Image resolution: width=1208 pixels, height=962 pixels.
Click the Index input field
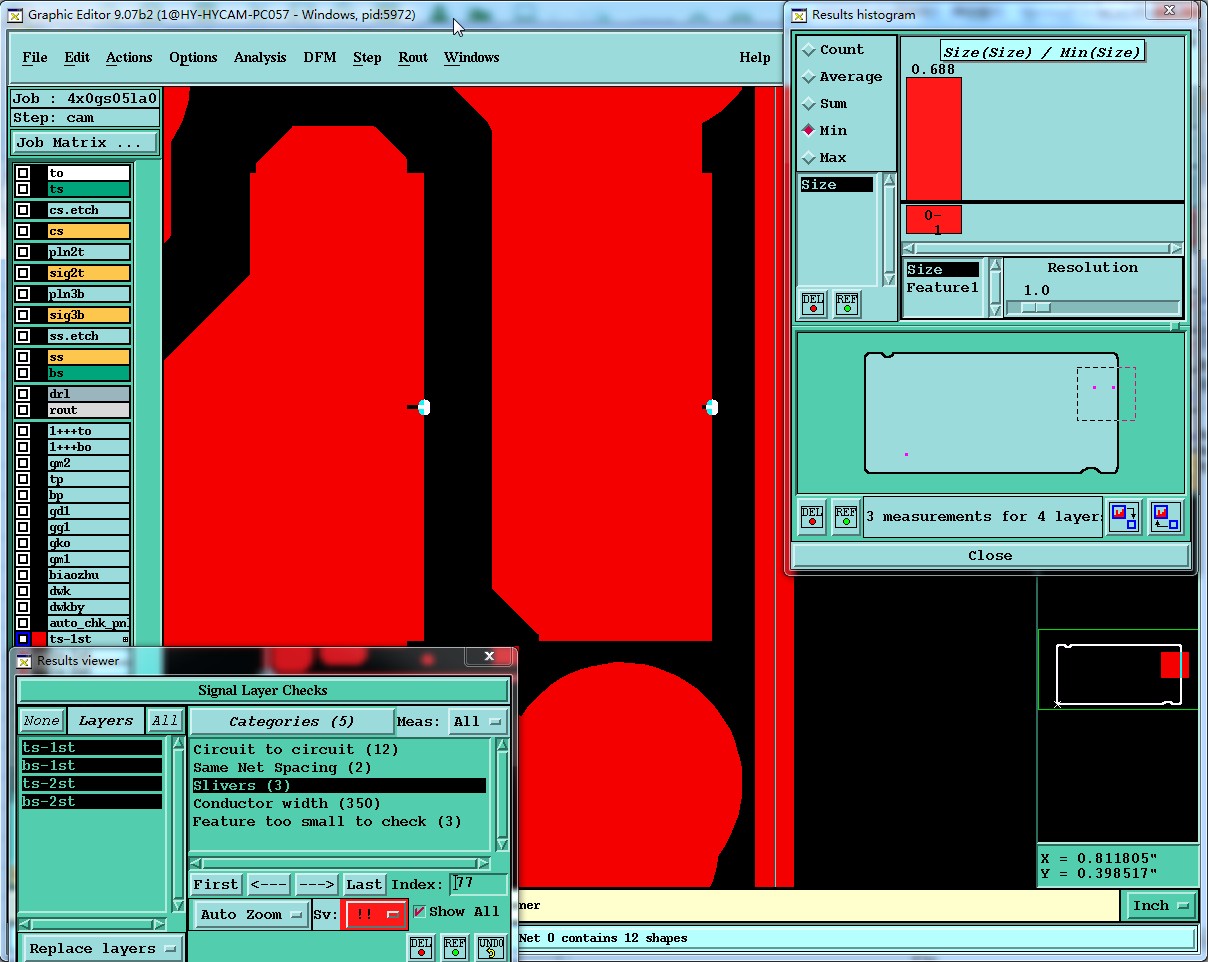click(x=478, y=884)
